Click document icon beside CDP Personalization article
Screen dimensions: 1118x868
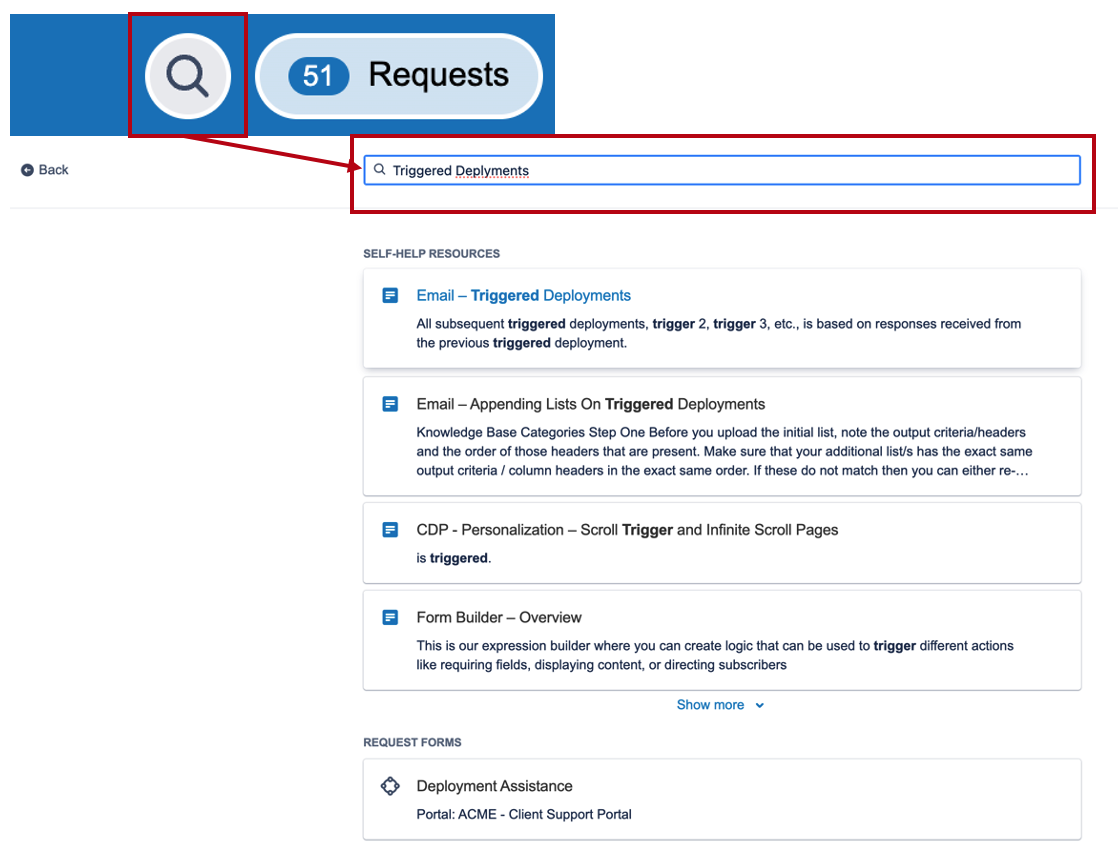point(390,530)
